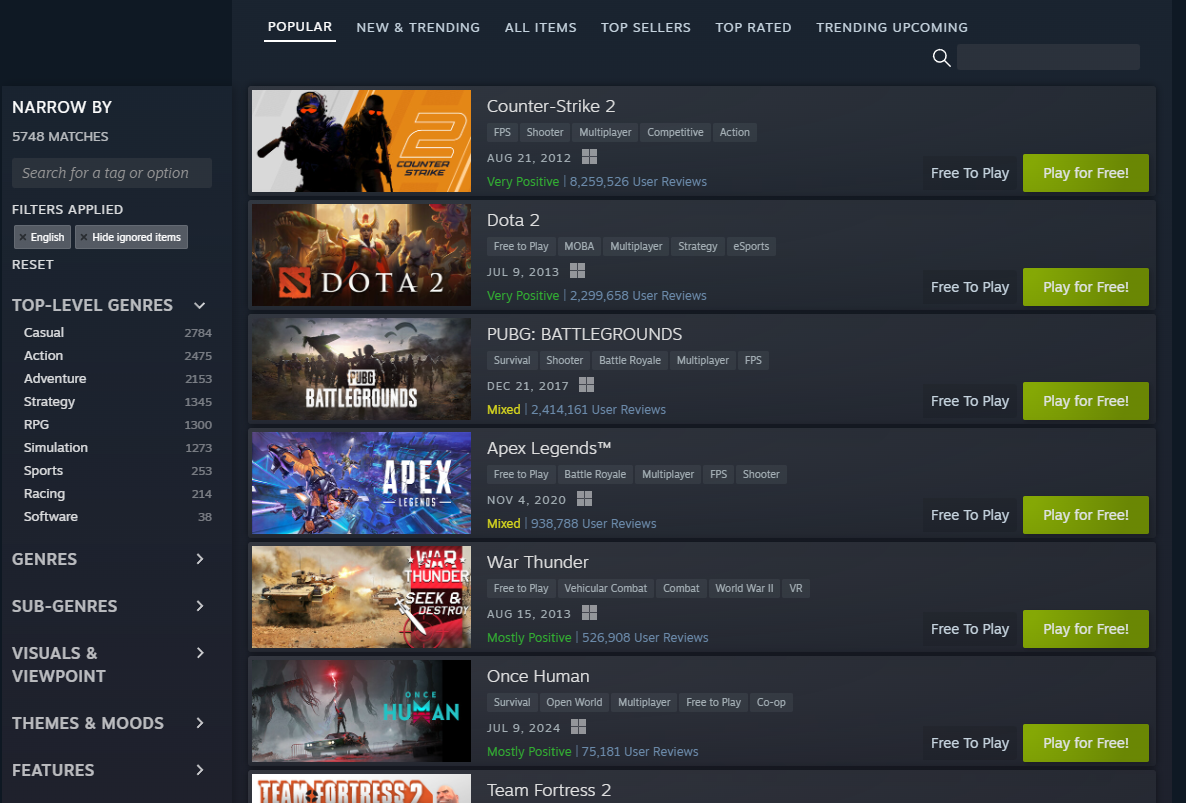Viewport: 1186px width, 803px height.
Task: Open the Trending Upcoming tab
Action: click(892, 28)
